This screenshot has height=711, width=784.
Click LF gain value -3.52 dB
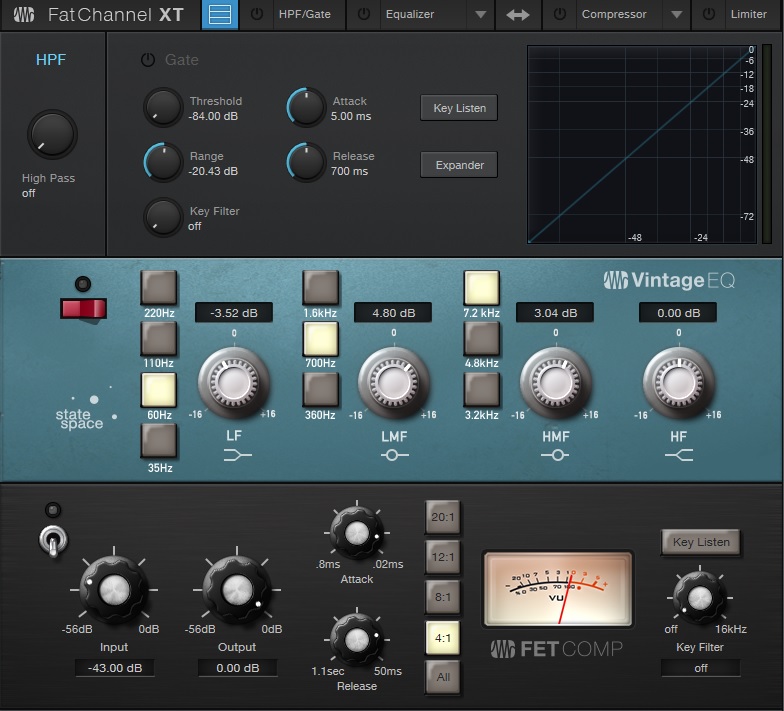pyautogui.click(x=234, y=313)
